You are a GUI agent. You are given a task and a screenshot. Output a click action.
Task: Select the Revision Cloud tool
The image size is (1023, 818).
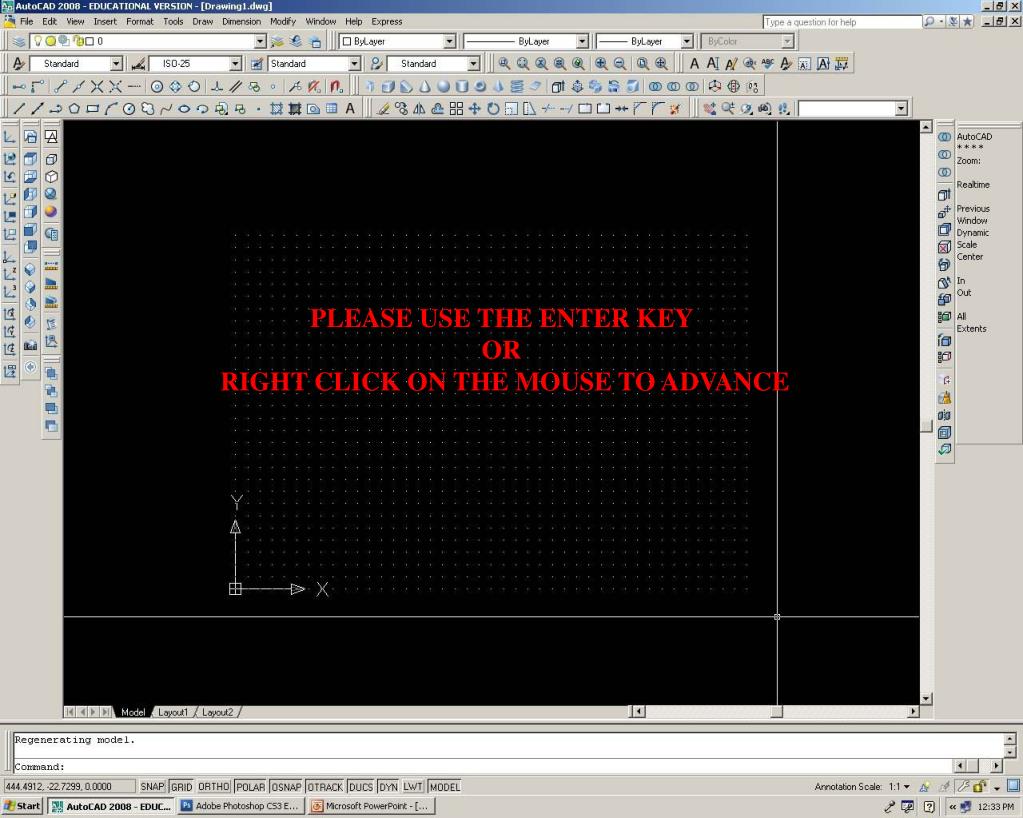147,109
